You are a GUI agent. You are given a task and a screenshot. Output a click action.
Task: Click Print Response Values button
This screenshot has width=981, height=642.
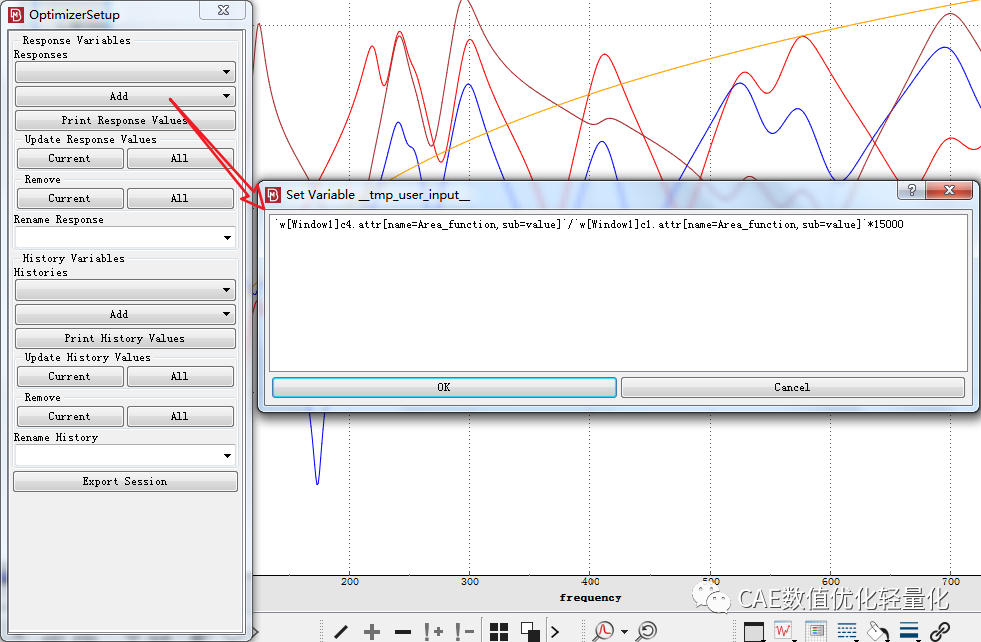point(125,120)
